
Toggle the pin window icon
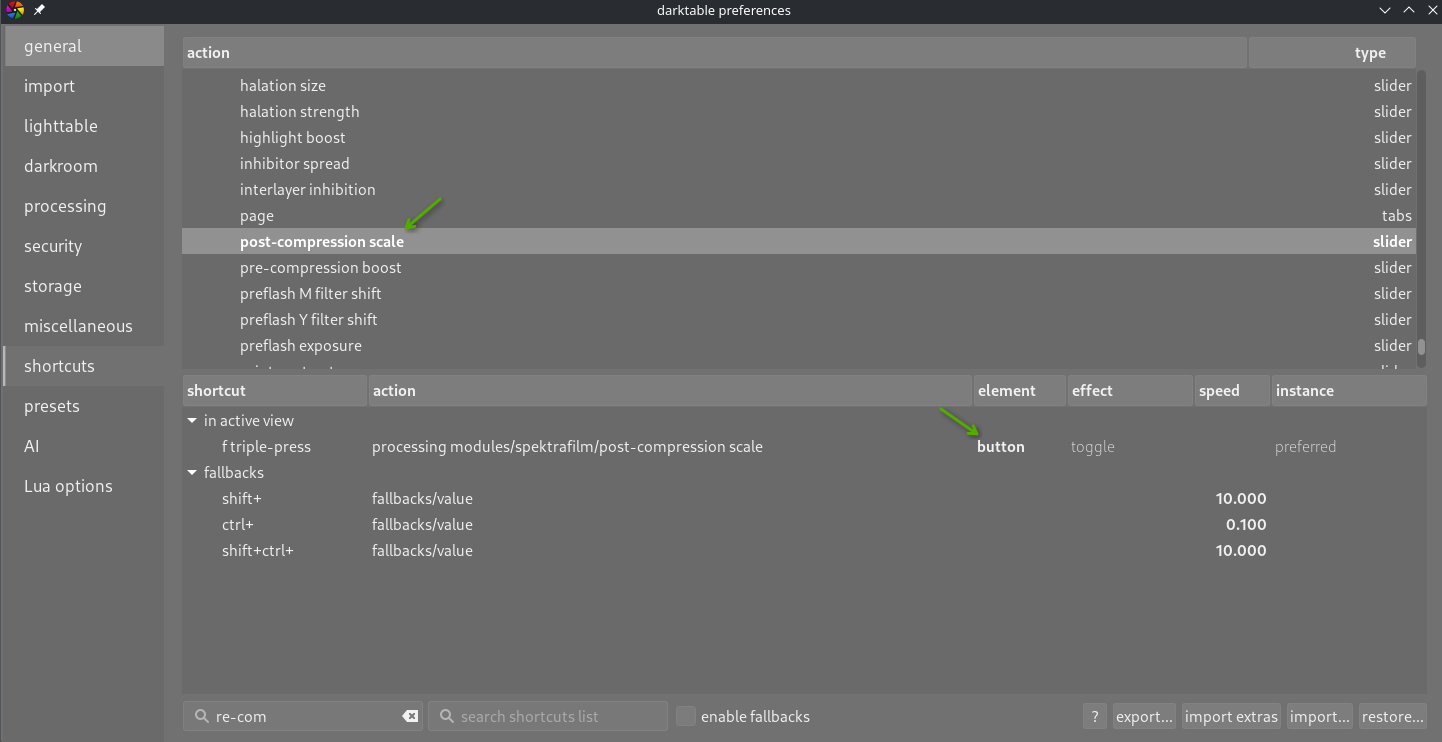tap(38, 10)
